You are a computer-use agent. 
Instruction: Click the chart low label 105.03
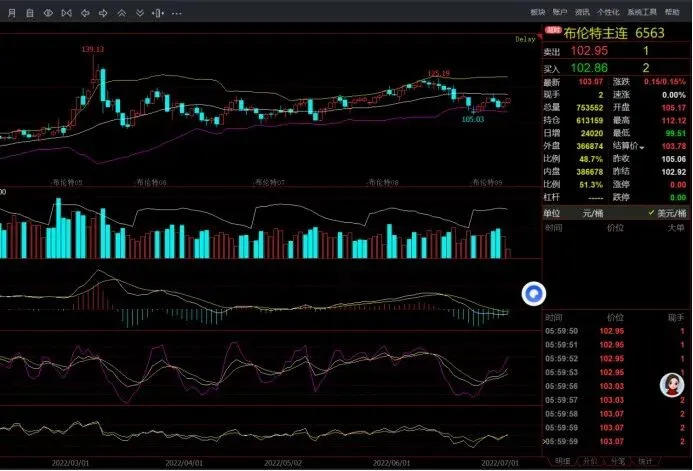[473, 119]
